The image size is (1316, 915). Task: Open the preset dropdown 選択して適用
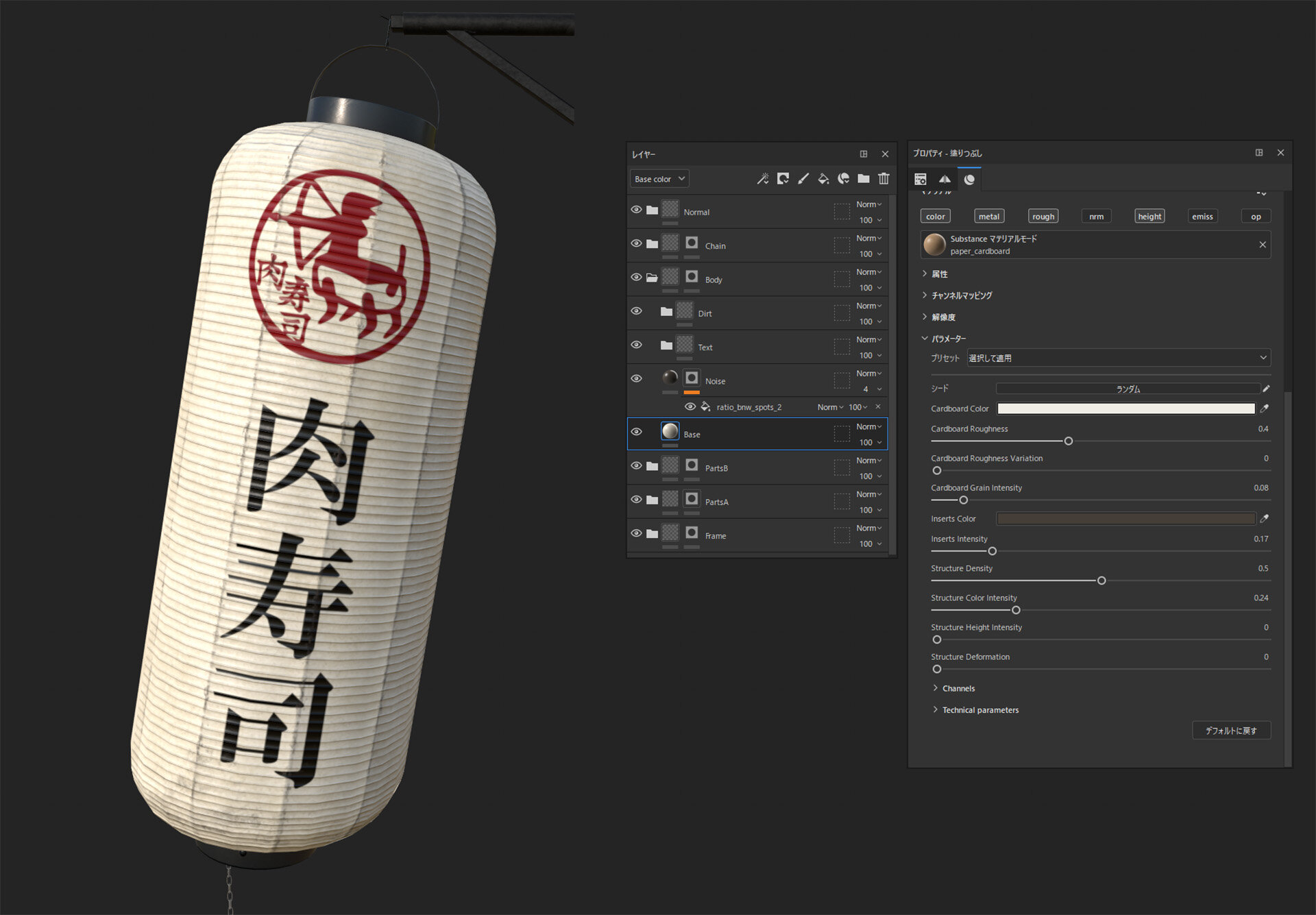click(x=1118, y=358)
